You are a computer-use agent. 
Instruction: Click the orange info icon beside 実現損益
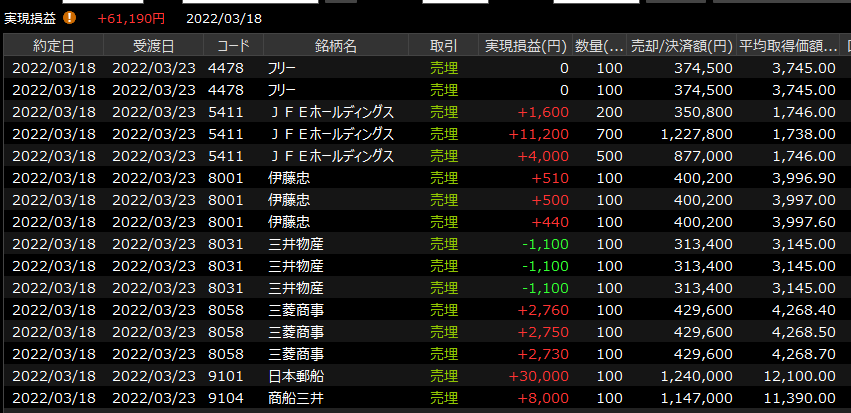[x=69, y=17]
